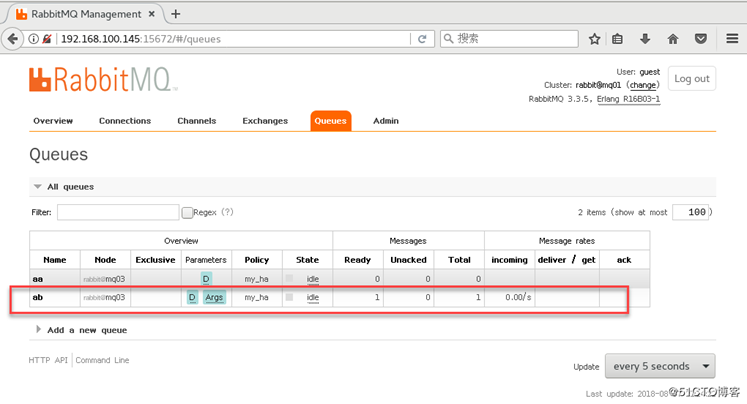Switch to the Overview tab
The width and height of the screenshot is (747, 404).
[53, 121]
